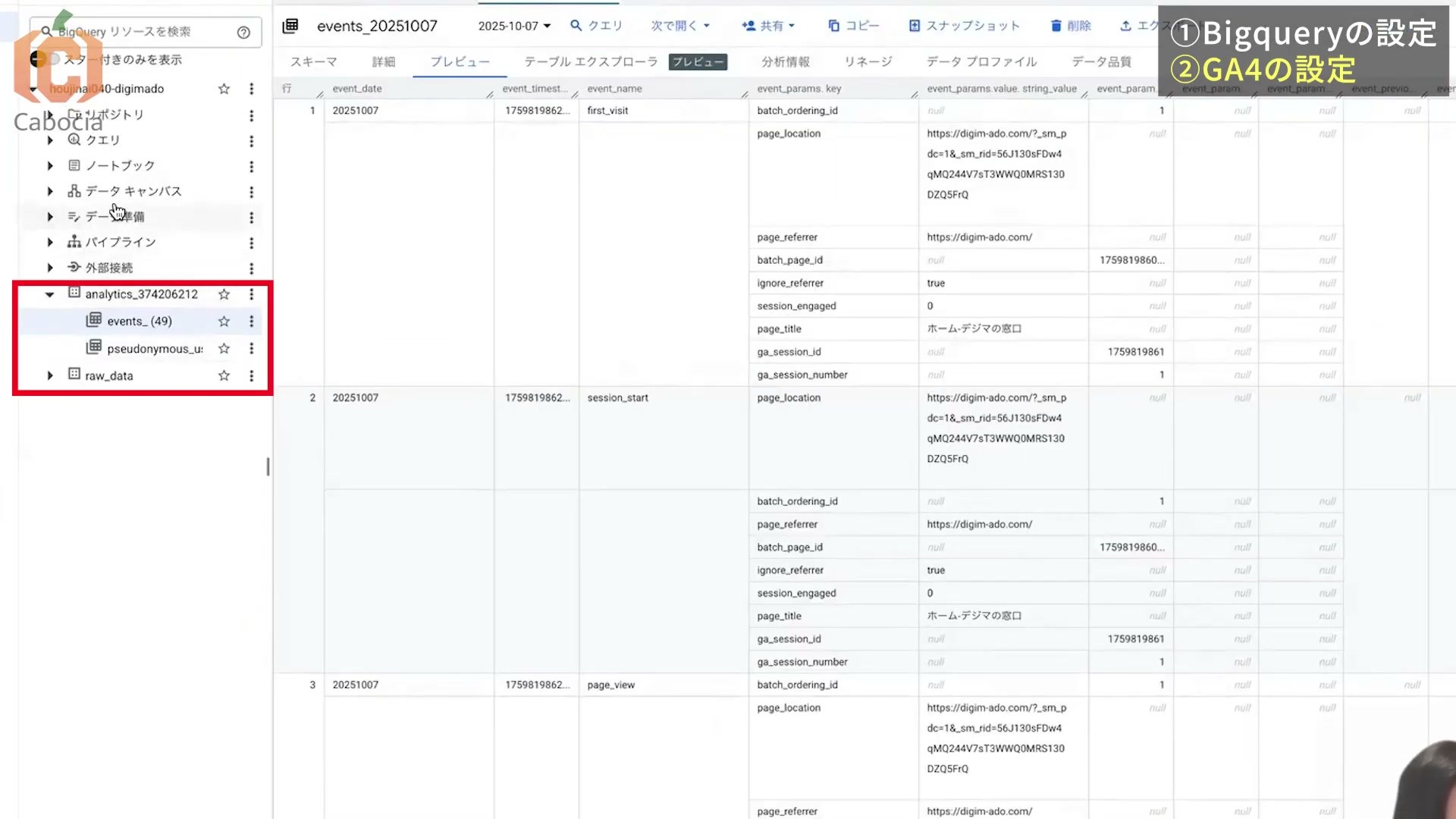The image size is (1456, 819).
Task: Click the スナップショット button
Action: pos(964,26)
